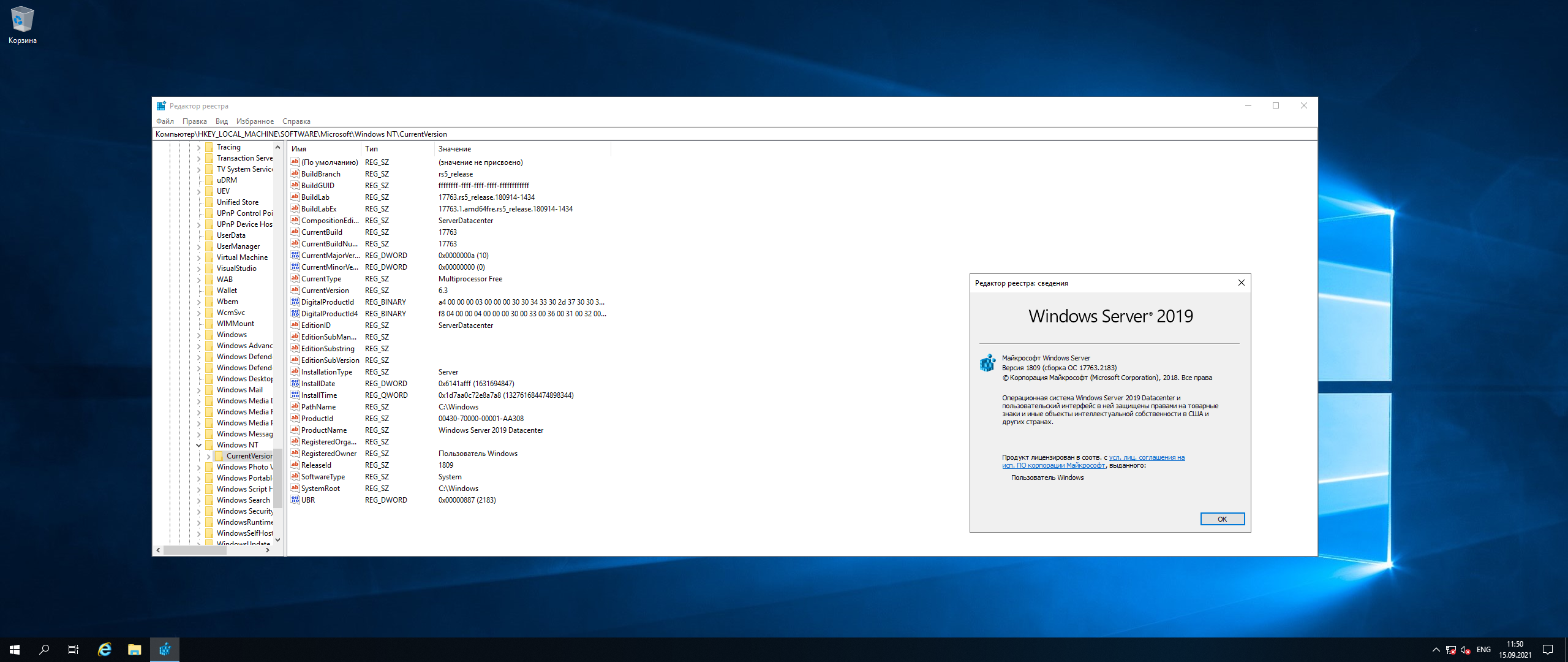Select the ProductId value row
Screen dimensions: 1568x662
450,418
